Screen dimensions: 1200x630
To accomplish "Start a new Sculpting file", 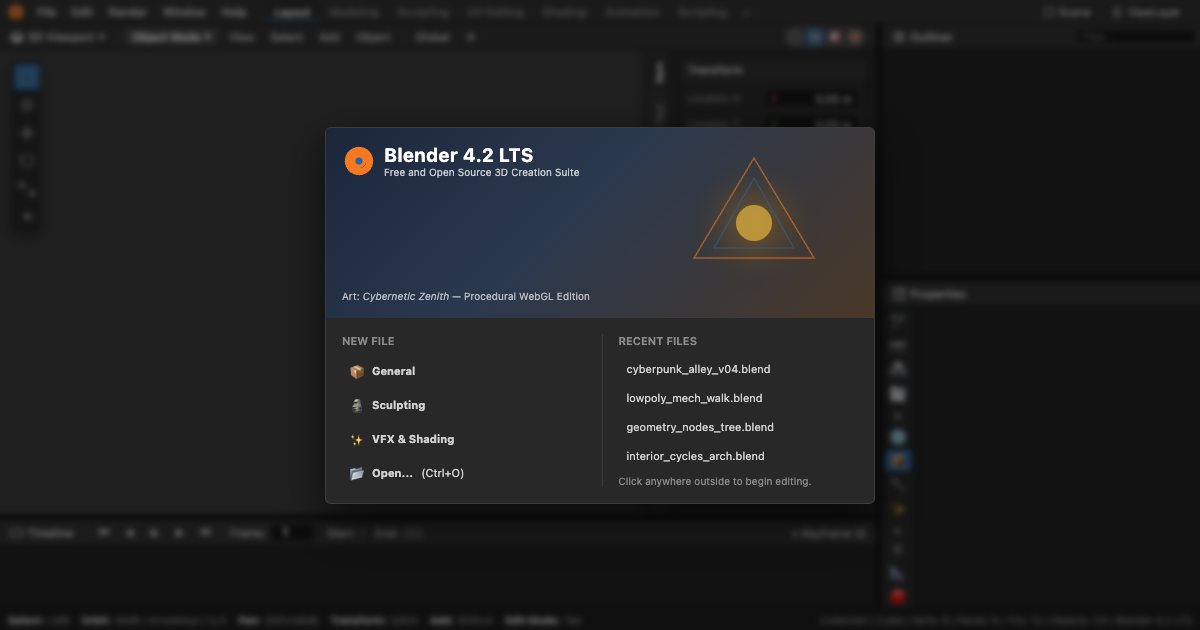I will pos(464,405).
